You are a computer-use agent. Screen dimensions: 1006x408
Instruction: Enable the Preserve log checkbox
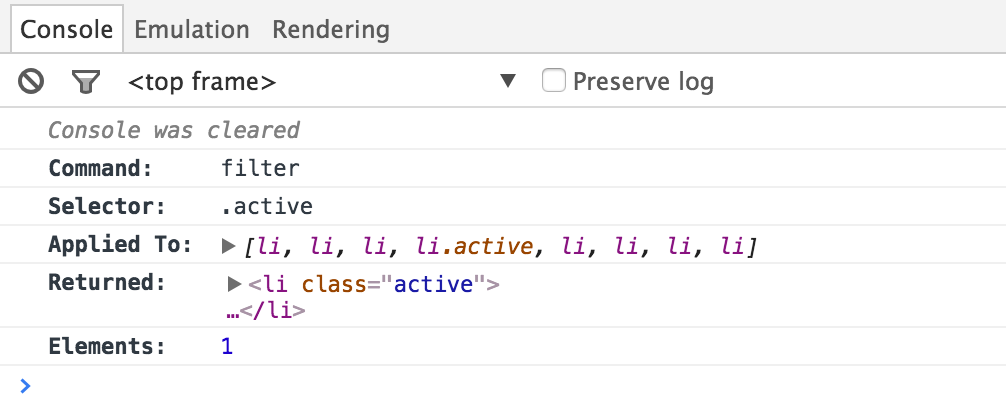coord(553,81)
